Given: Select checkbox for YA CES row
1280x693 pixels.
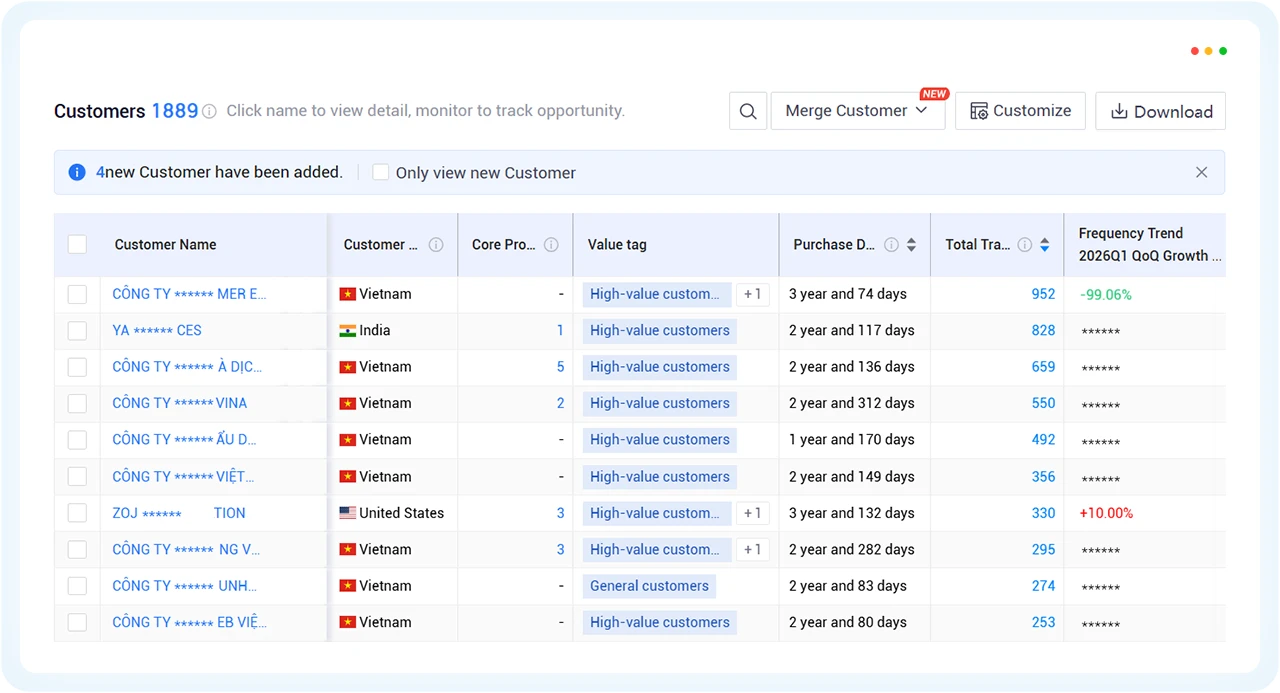Looking at the screenshot, I should point(77,330).
